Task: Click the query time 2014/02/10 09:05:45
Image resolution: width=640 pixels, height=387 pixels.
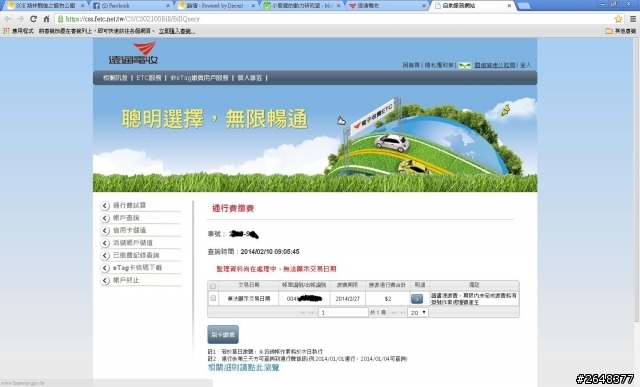Action: pos(270,252)
